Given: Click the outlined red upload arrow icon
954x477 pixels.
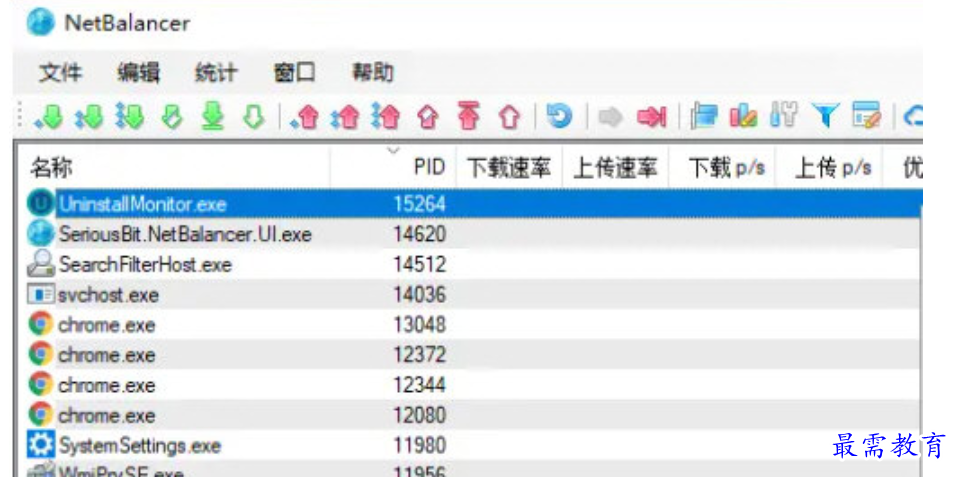Looking at the screenshot, I should point(509,116).
